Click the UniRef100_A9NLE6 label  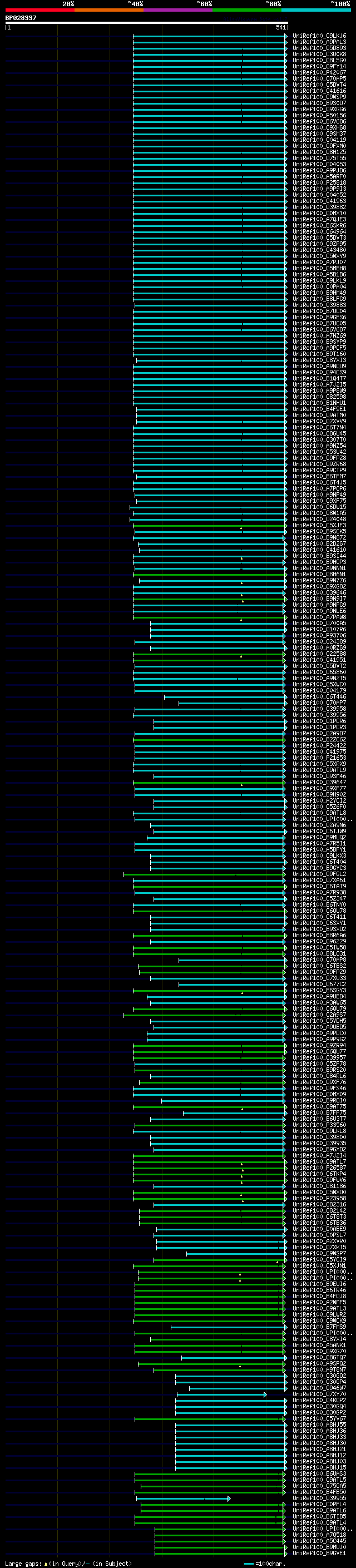[319, 611]
